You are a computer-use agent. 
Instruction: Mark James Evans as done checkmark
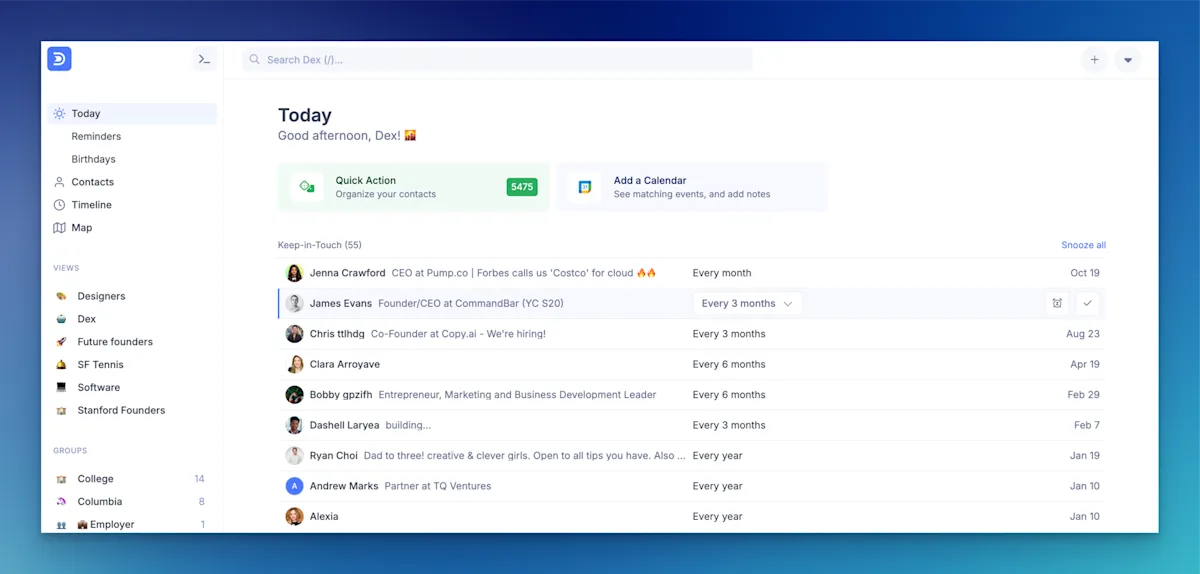[x=1088, y=303]
